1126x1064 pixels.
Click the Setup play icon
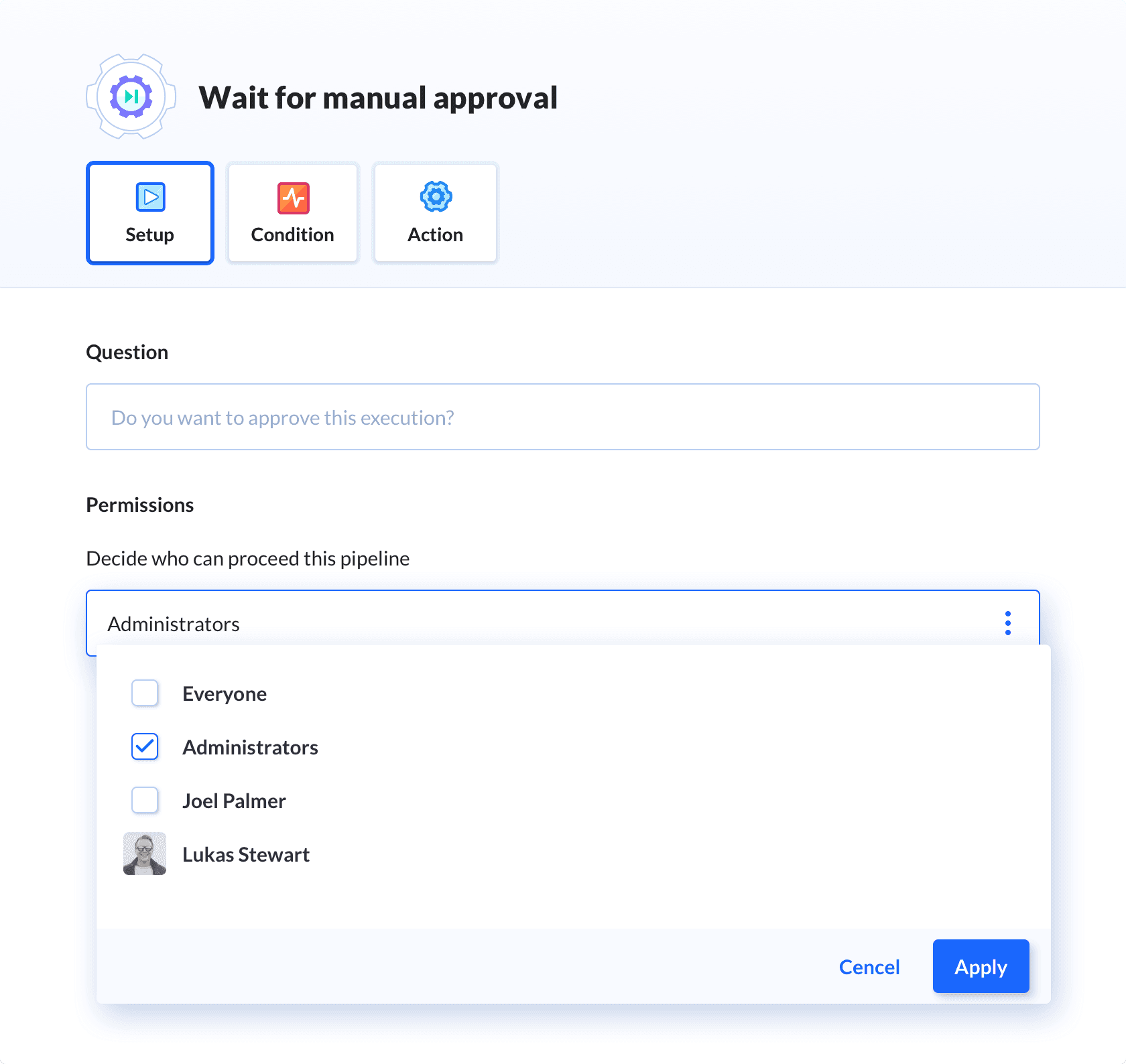pyautogui.click(x=150, y=197)
